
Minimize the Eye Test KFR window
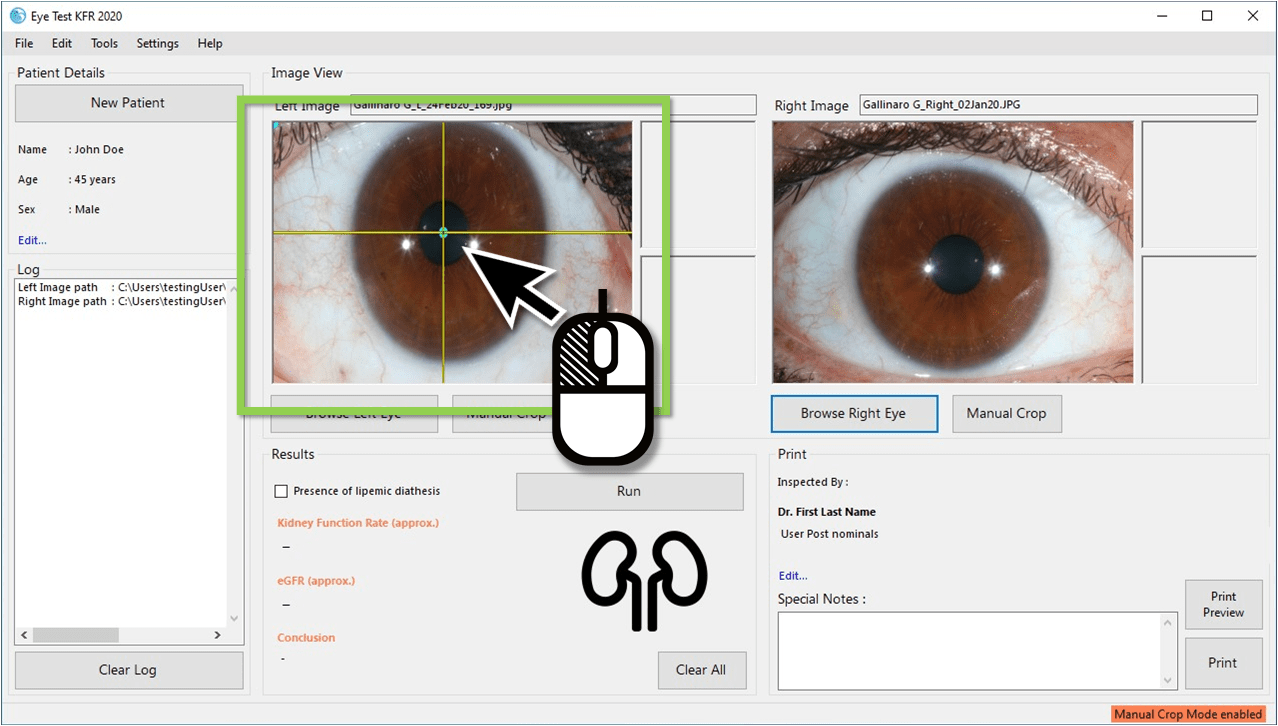1162,16
